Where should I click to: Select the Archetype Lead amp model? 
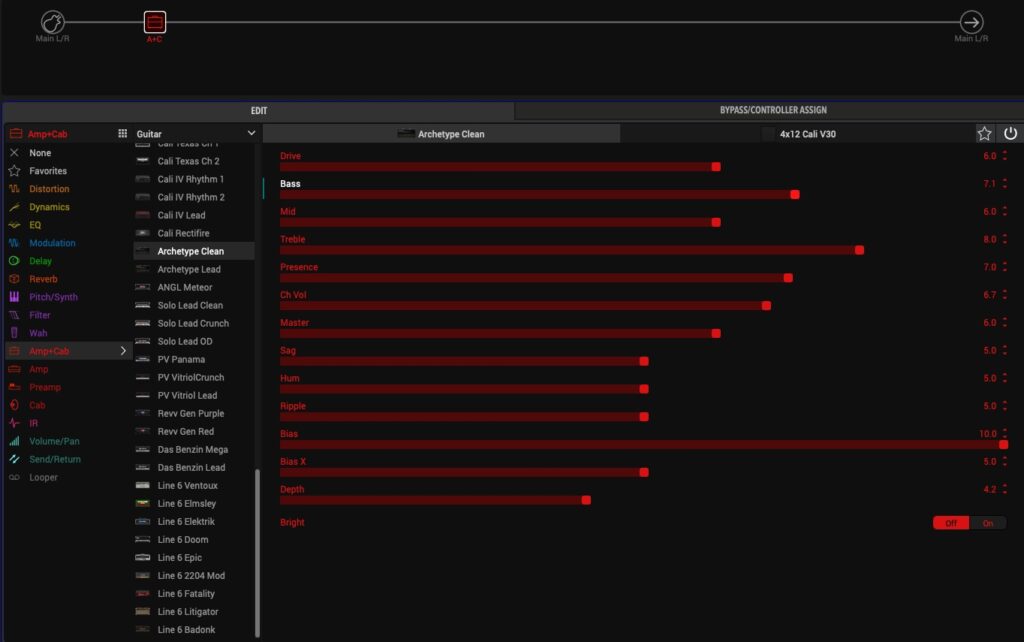click(x=189, y=269)
